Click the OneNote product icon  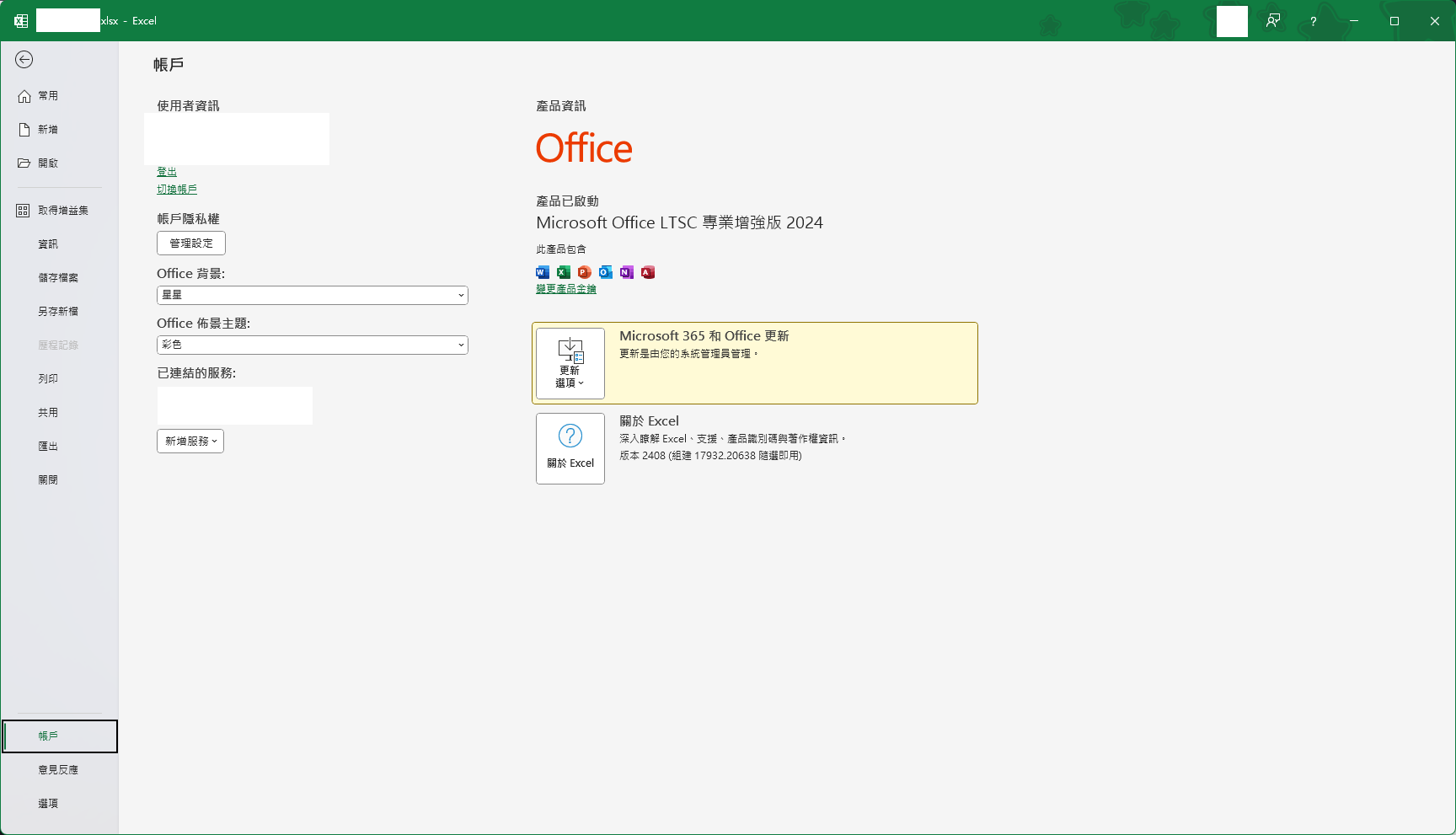[627, 272]
